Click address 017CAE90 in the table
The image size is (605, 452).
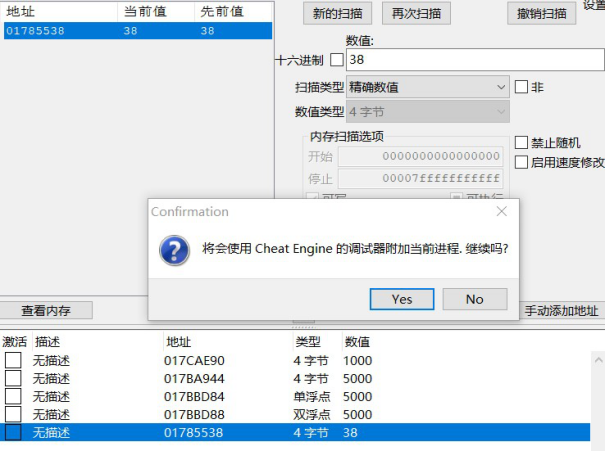(x=194, y=361)
